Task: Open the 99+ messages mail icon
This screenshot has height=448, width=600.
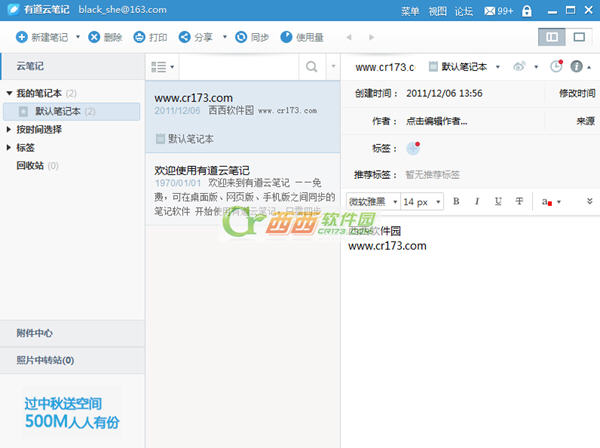Action: tap(498, 11)
